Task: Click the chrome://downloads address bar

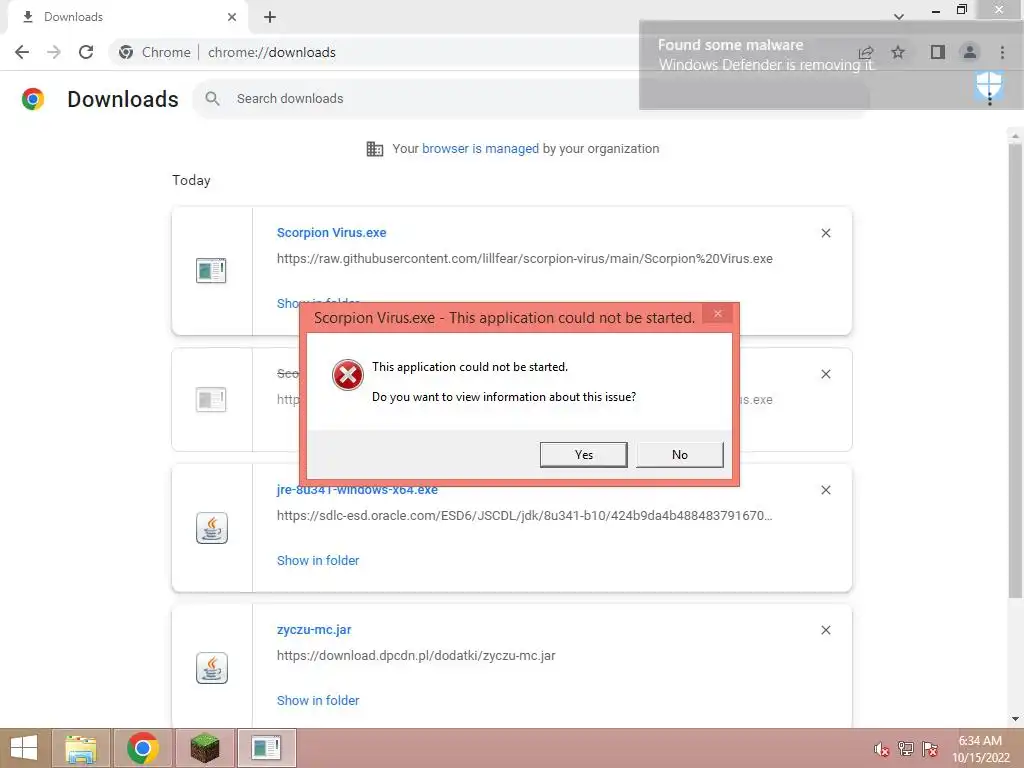Action: [418, 52]
